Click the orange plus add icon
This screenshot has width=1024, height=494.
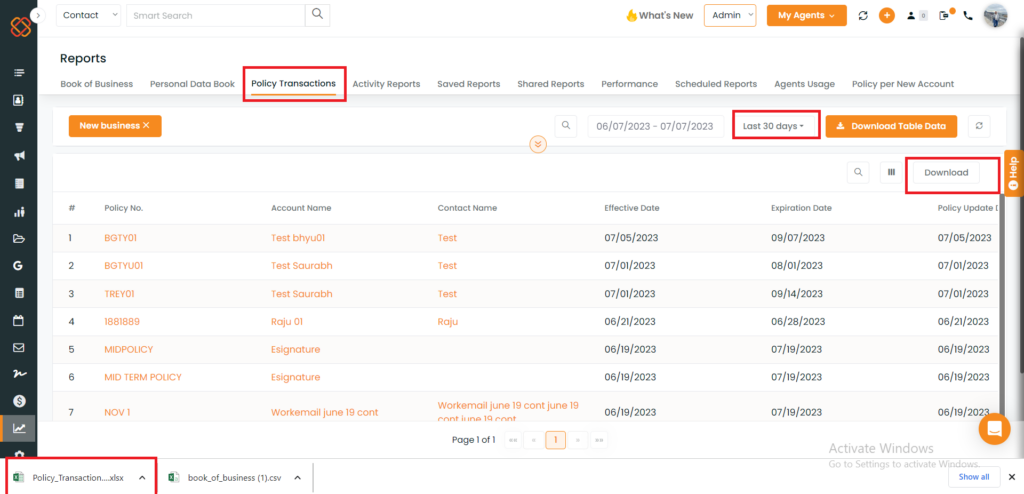886,16
